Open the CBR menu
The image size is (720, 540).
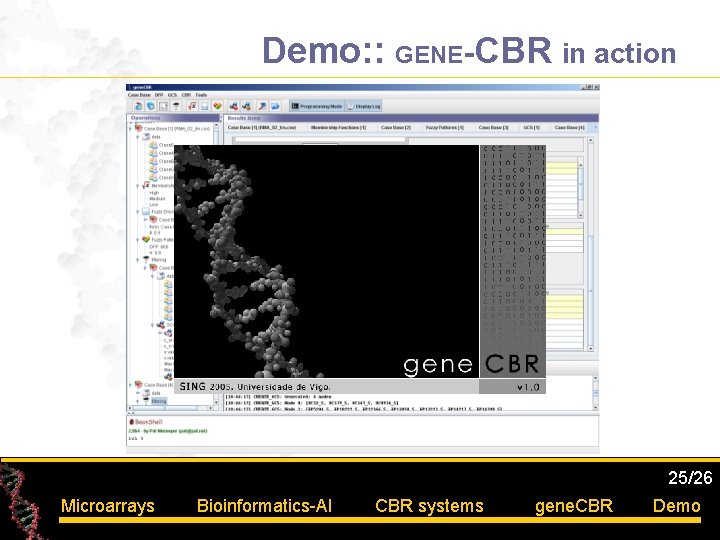pyautogui.click(x=186, y=95)
